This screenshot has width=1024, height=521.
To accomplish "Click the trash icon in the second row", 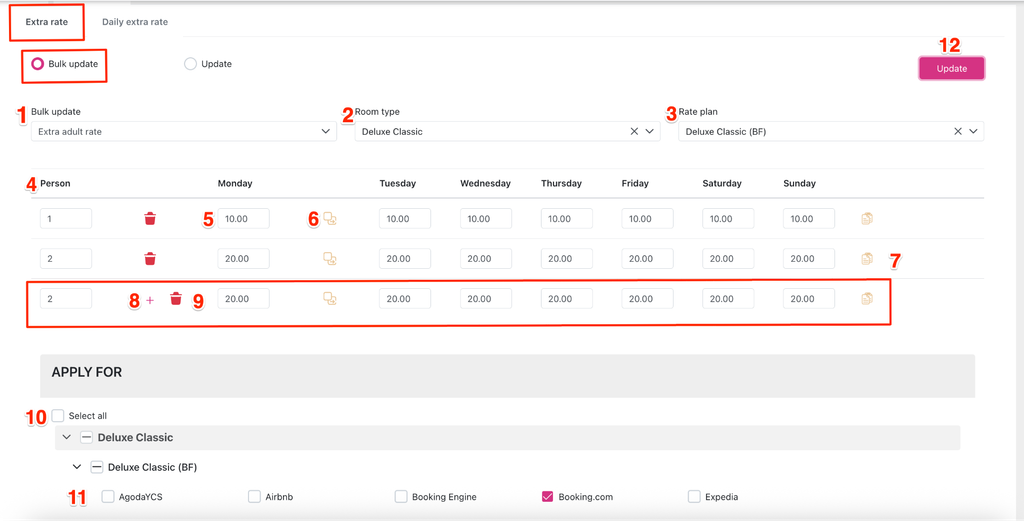I will (150, 259).
